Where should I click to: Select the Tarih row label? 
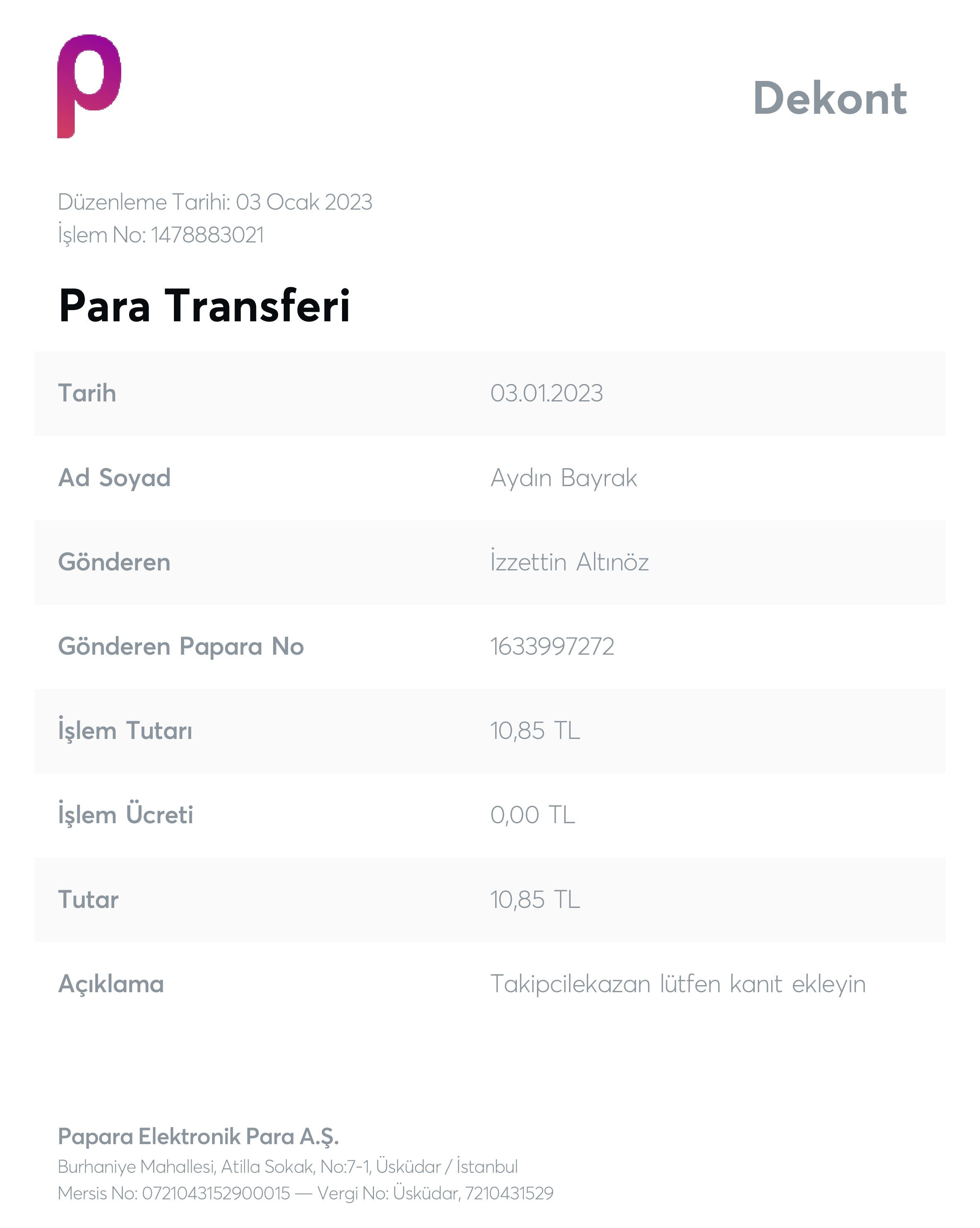tap(87, 393)
